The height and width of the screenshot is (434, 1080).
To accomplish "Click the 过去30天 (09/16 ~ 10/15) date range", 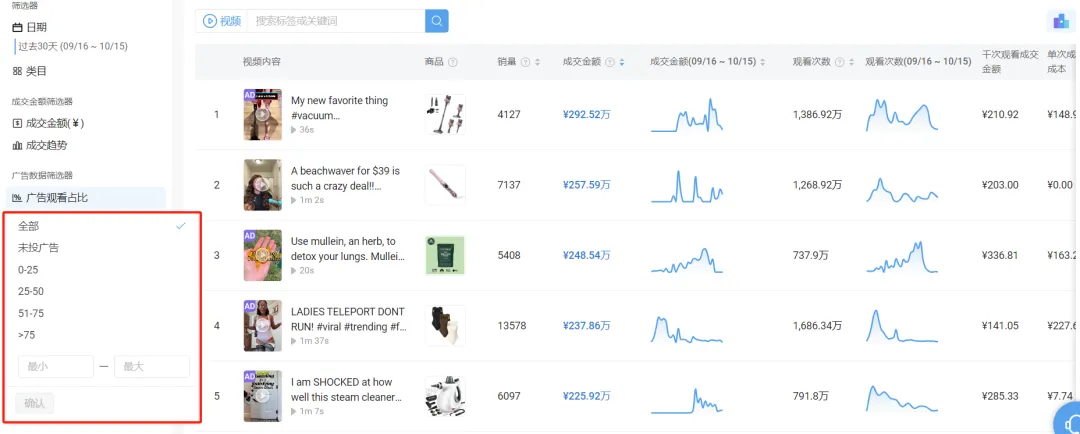I will coord(73,46).
